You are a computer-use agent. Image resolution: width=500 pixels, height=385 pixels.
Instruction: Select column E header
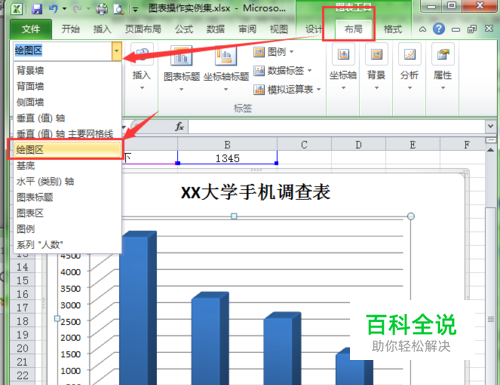[x=413, y=145]
